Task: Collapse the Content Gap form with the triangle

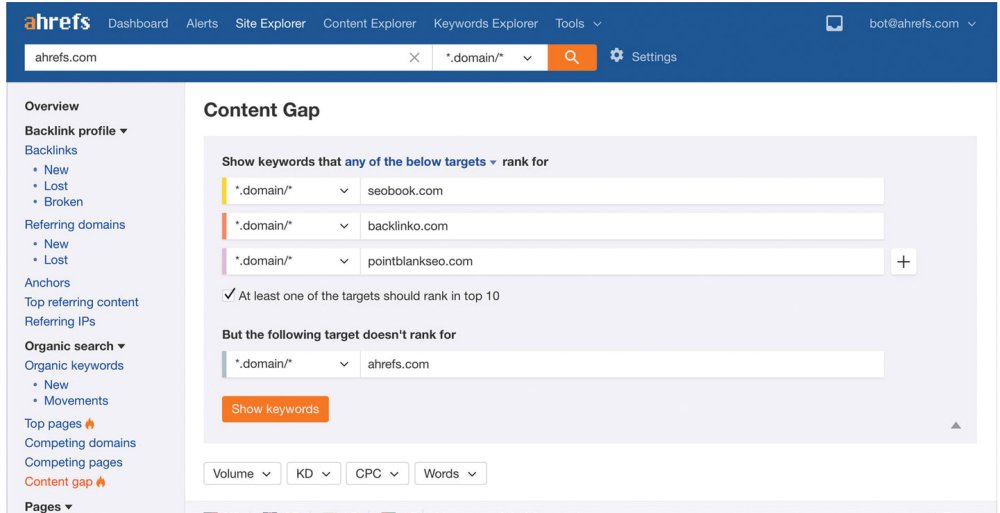Action: (955, 426)
